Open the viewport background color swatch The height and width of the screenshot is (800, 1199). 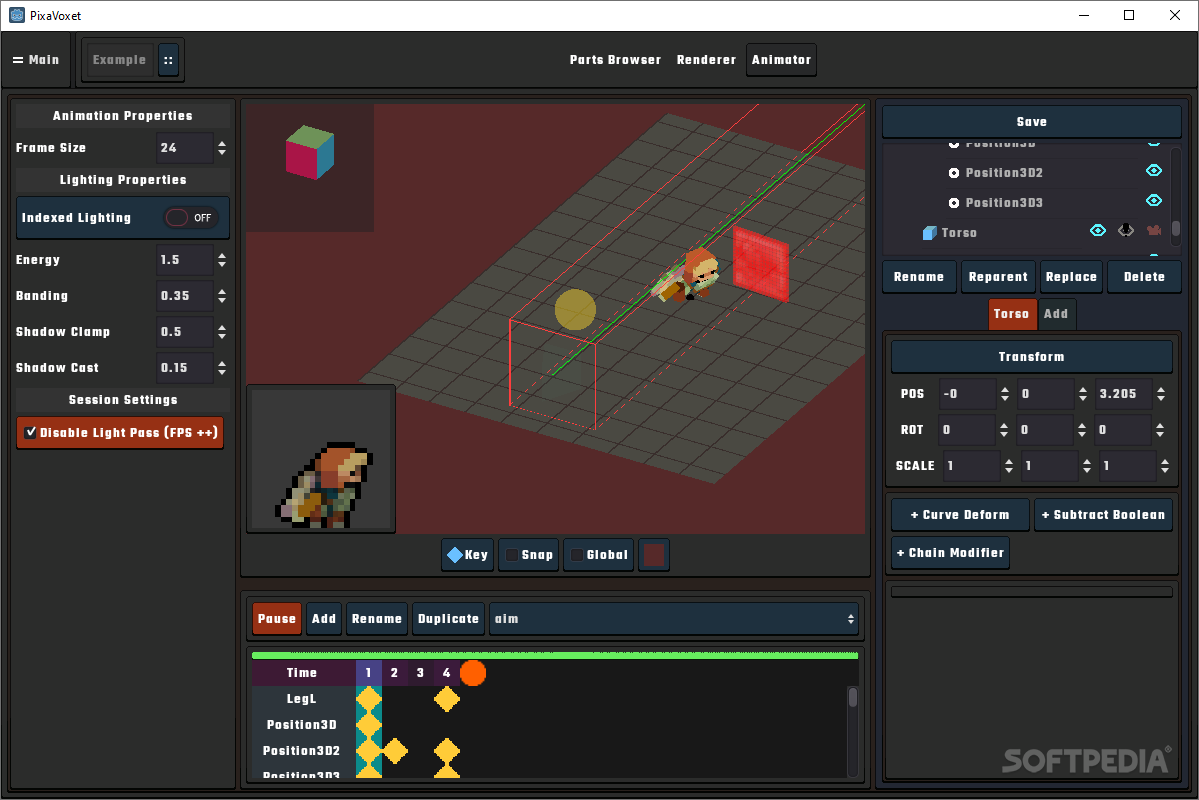654,555
